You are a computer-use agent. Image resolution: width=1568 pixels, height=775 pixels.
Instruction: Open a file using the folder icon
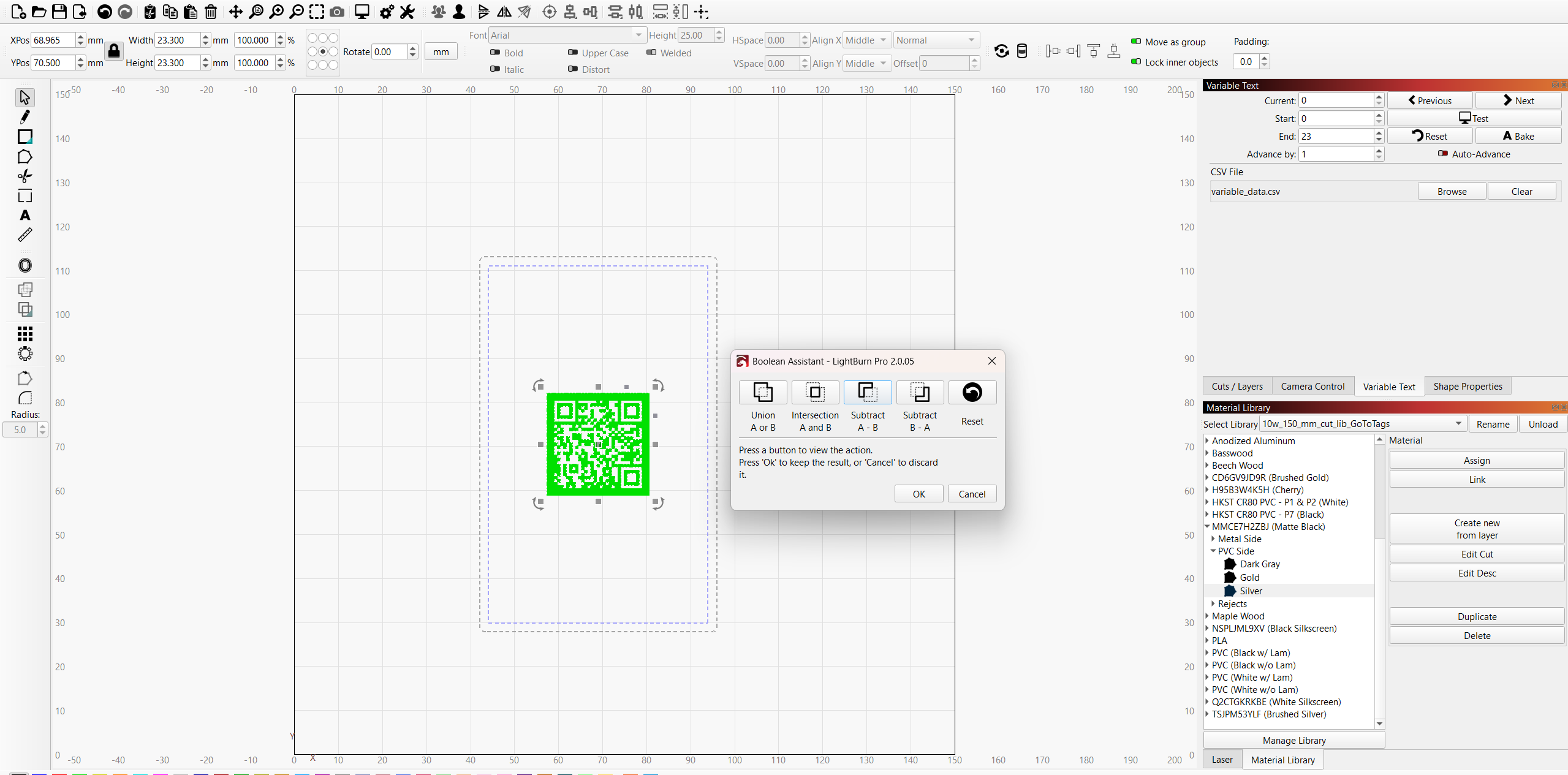tap(39, 12)
